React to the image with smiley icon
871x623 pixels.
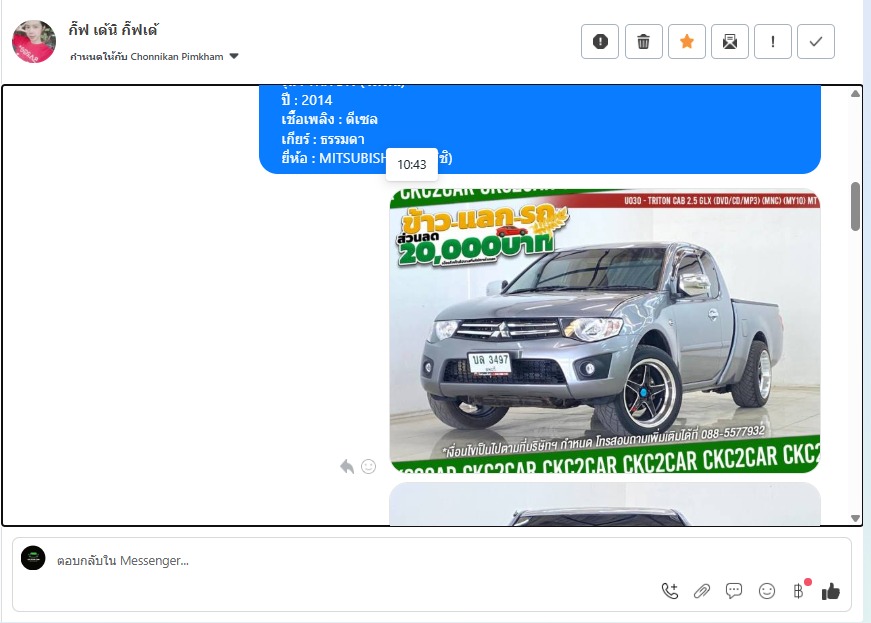tap(368, 467)
